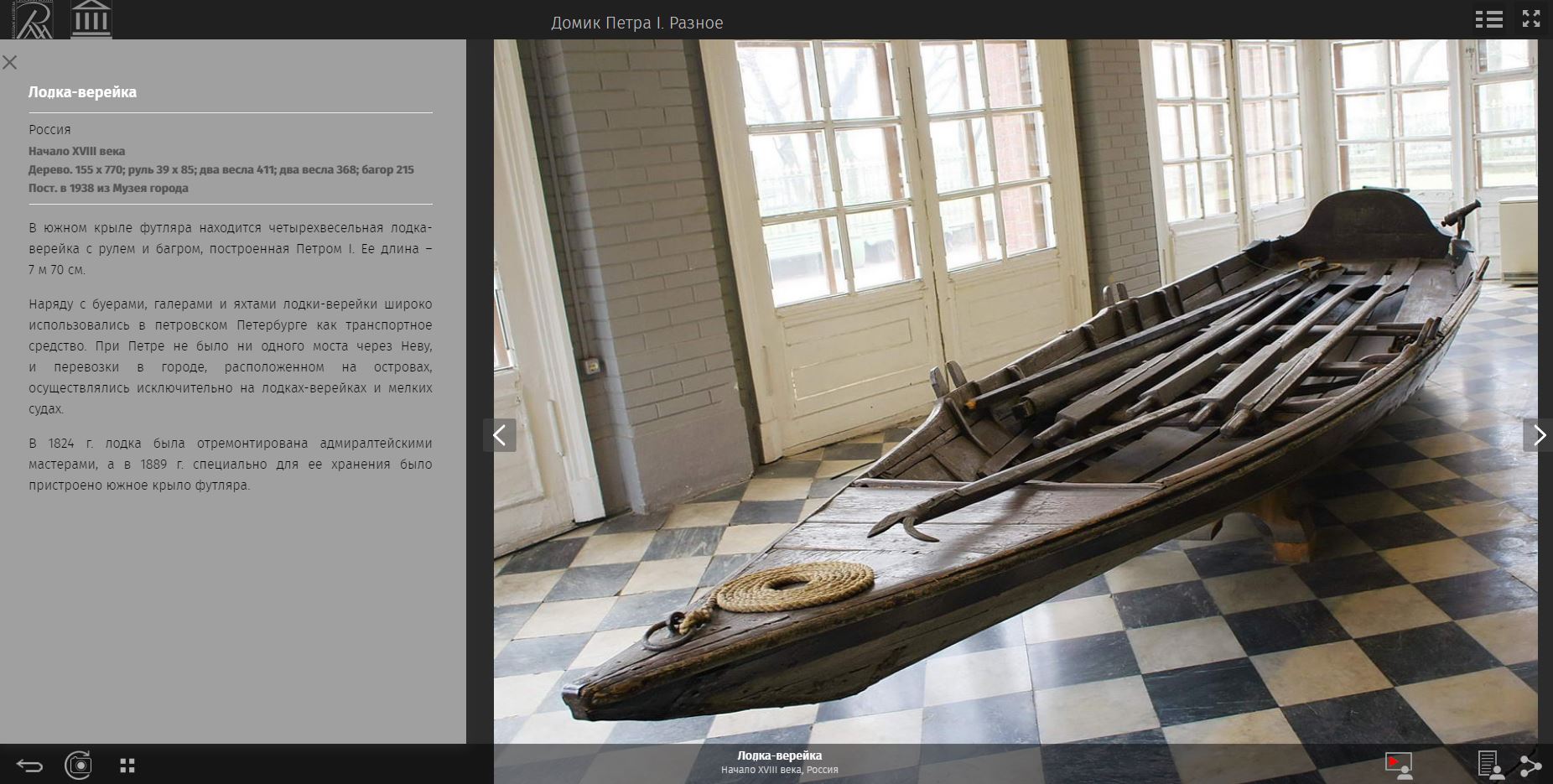Click the Лодка-верейка heading in panel

tap(82, 92)
